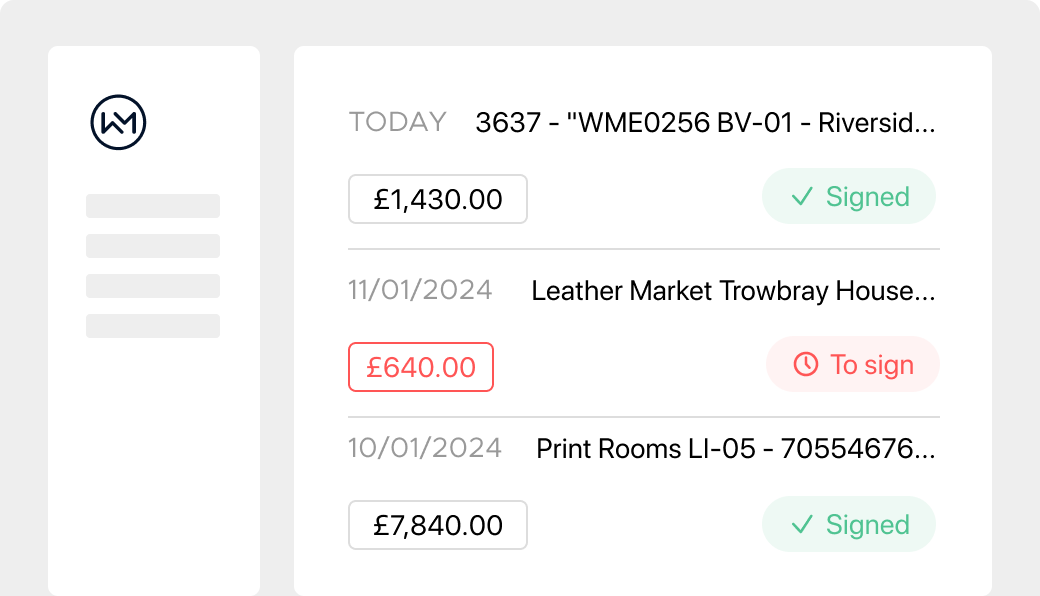Click the Signed text for the £7,840.00 entry

point(867,525)
